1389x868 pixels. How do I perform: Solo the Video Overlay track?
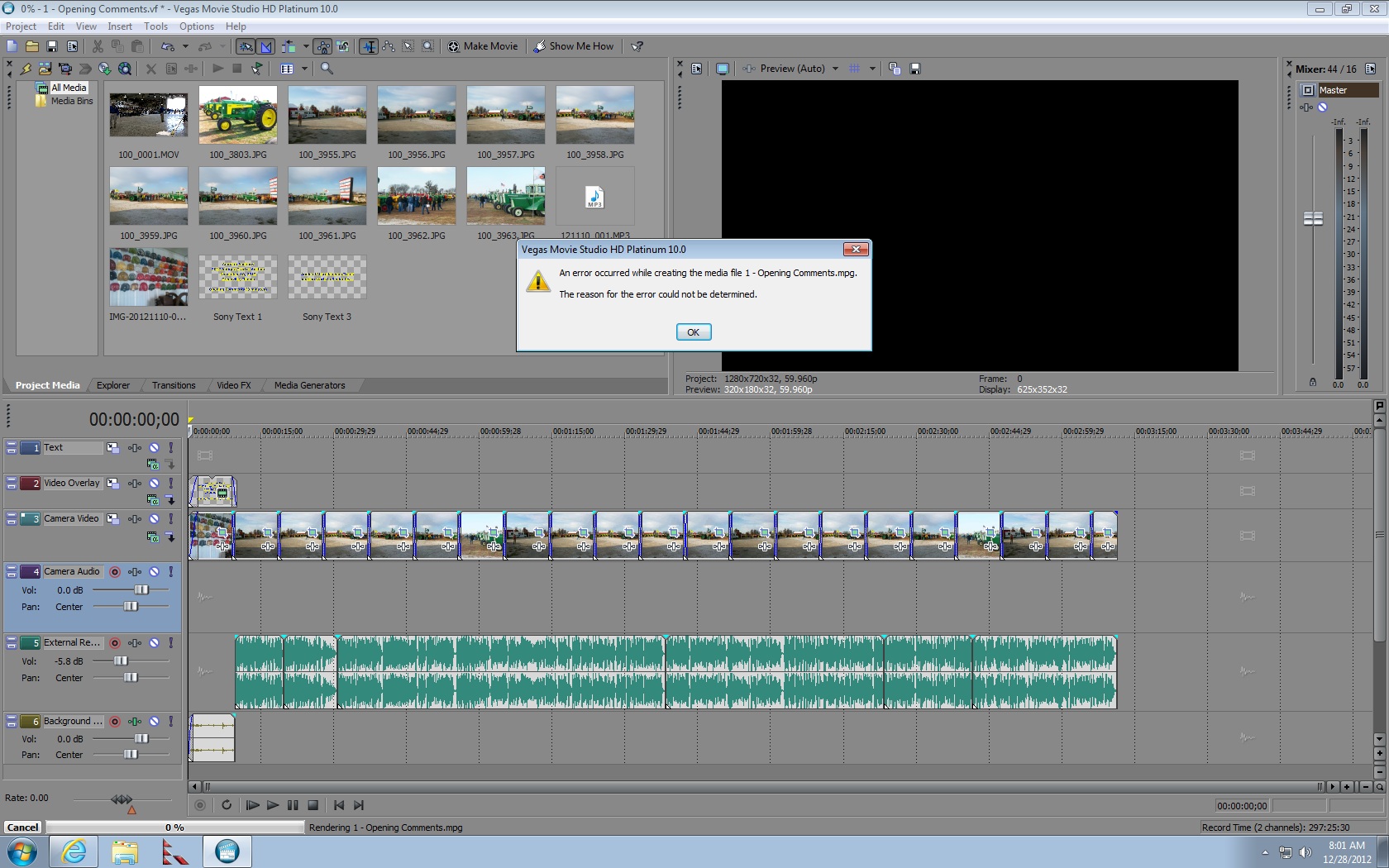pos(171,483)
